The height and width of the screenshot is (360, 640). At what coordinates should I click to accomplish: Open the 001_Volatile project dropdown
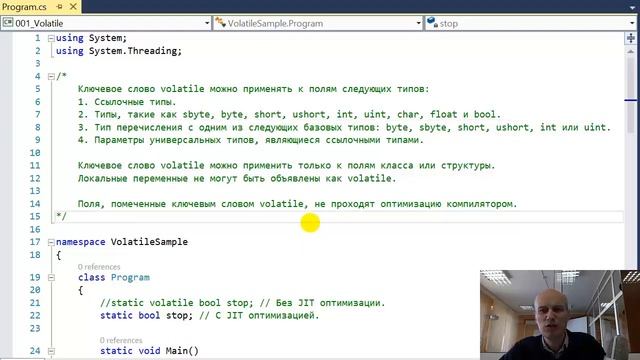(x=207, y=24)
